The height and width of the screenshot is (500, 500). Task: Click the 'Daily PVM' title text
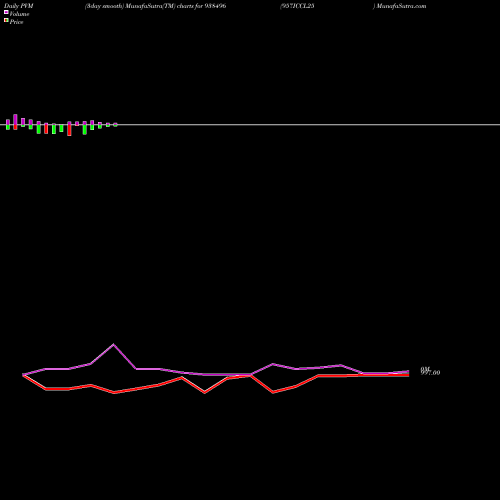point(19,6)
